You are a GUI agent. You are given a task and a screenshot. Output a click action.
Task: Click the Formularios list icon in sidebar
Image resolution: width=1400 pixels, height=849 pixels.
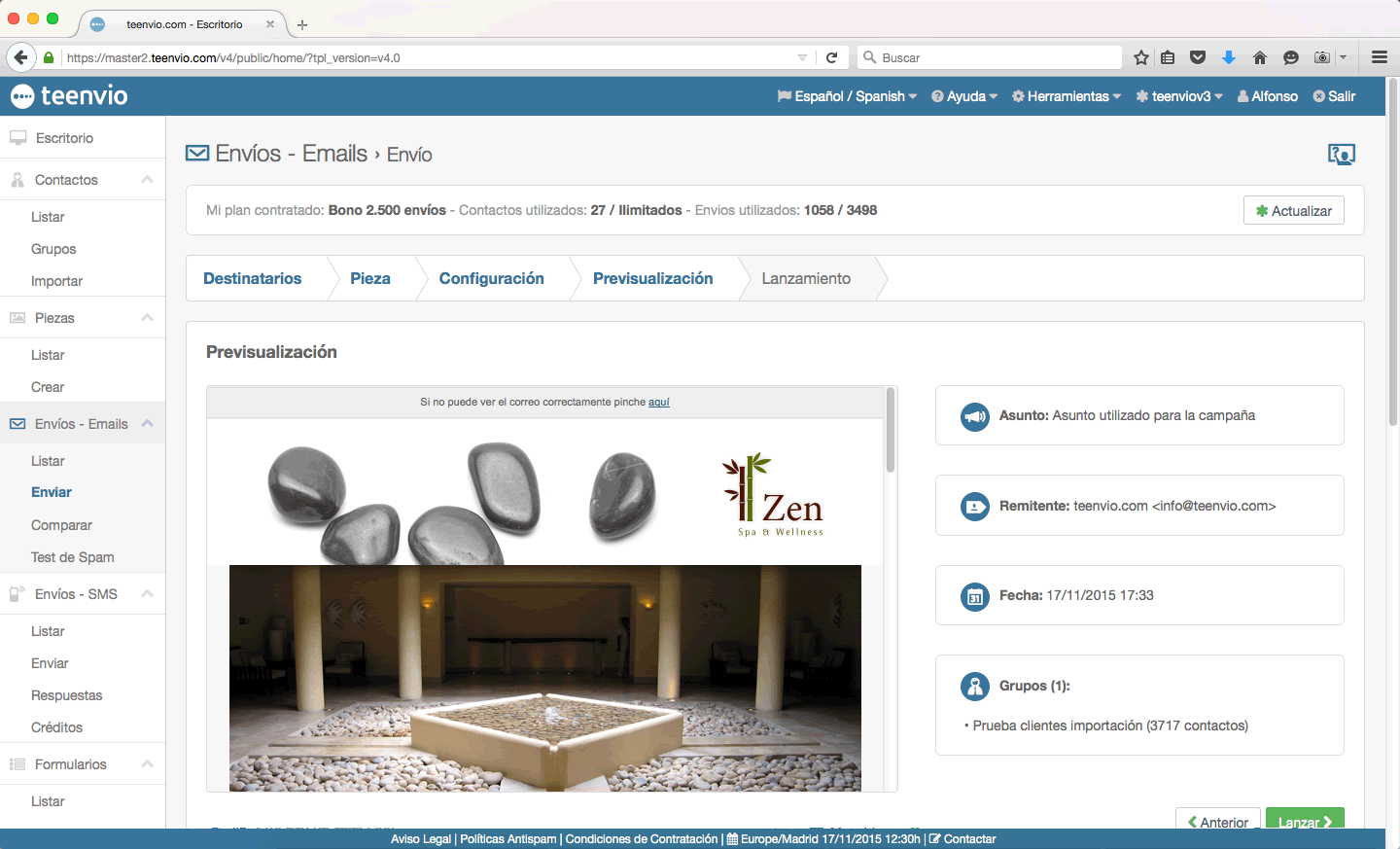click(x=17, y=763)
